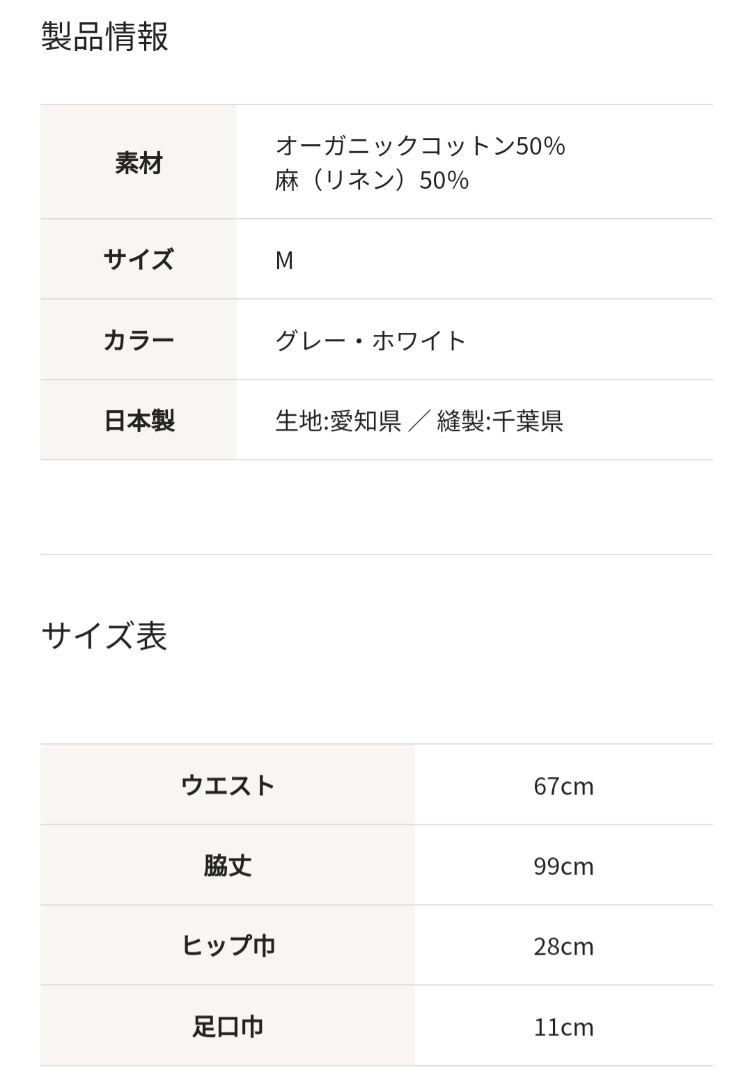Click the グレー・ホワイト color value

(370, 340)
